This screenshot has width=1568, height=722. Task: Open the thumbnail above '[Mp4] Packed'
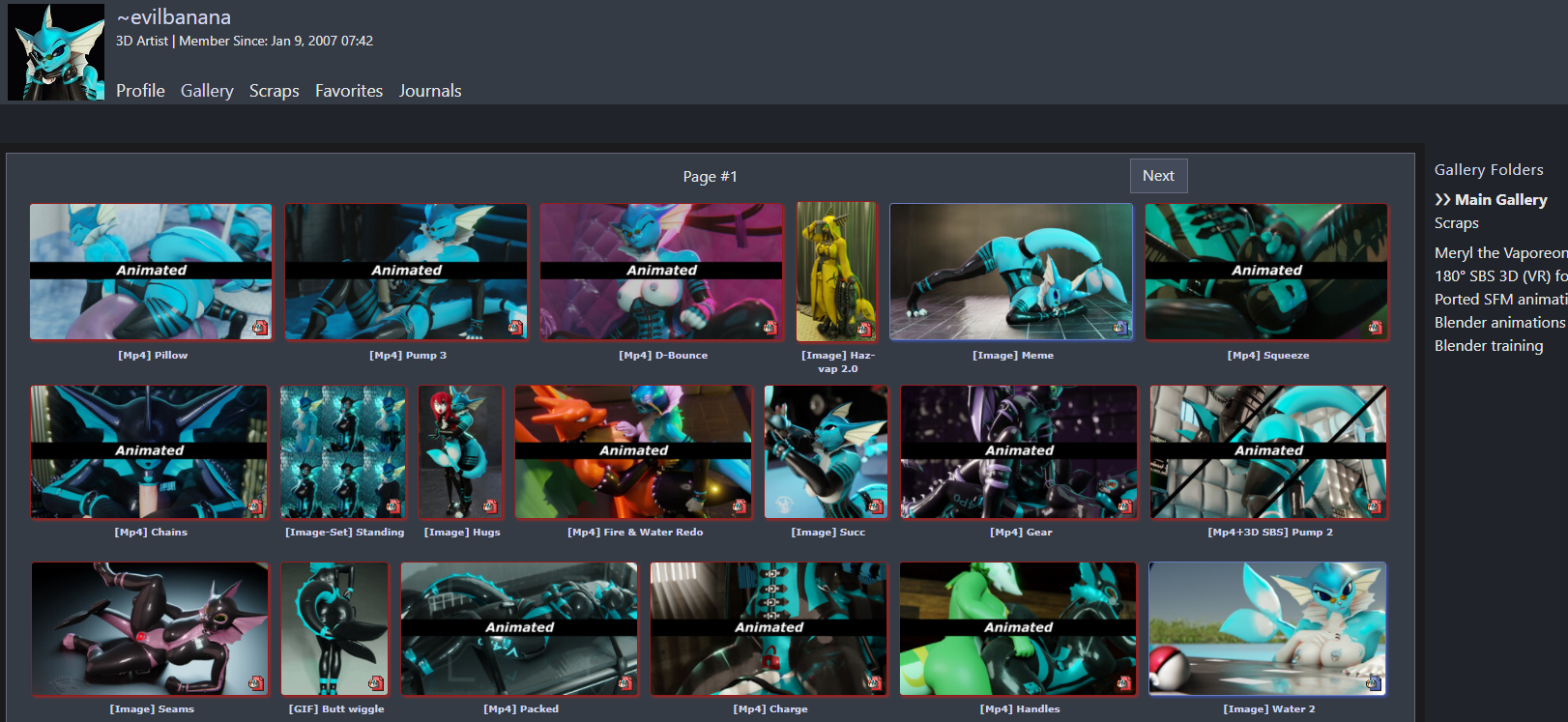519,629
